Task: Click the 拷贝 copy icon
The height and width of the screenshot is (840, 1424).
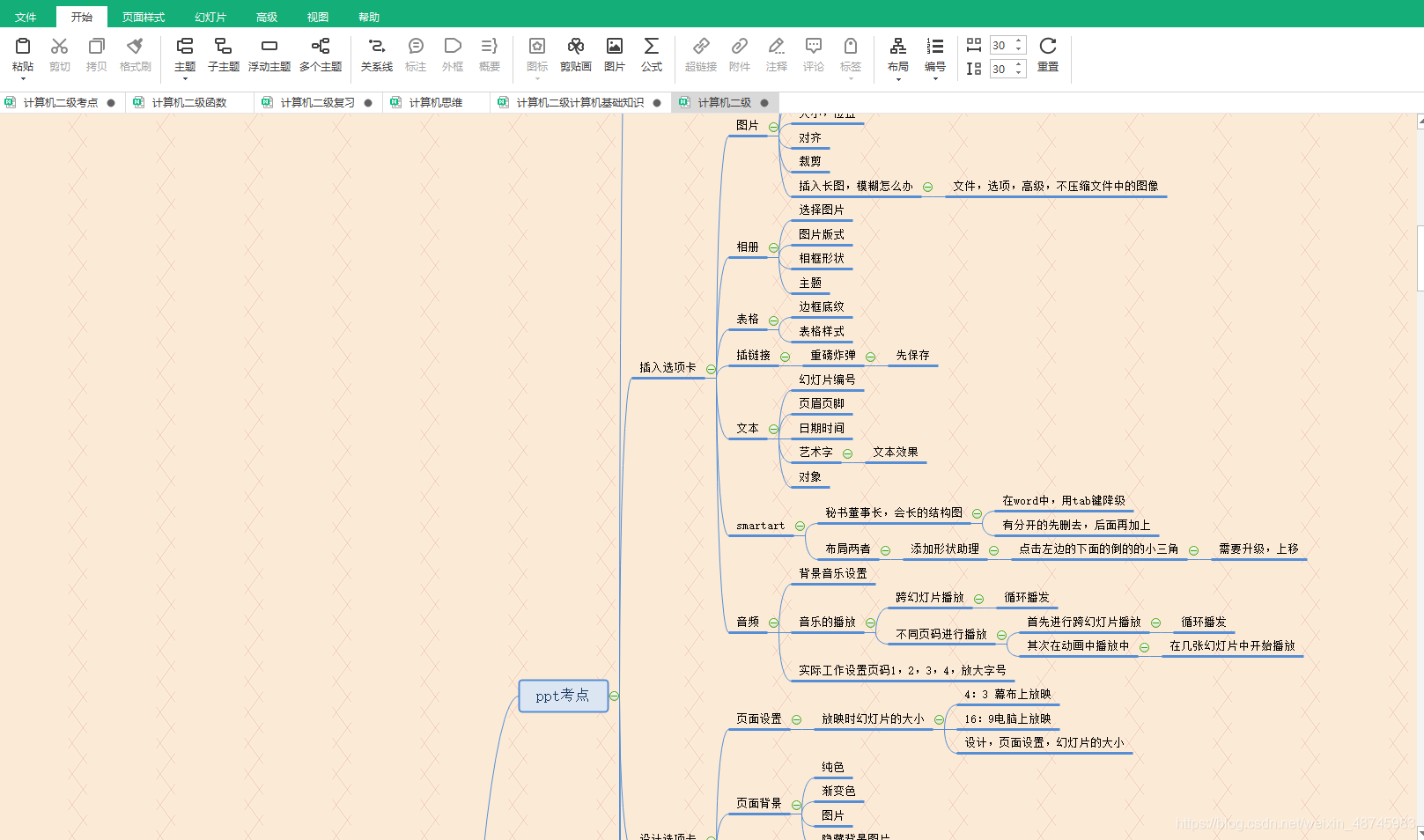Action: click(97, 47)
